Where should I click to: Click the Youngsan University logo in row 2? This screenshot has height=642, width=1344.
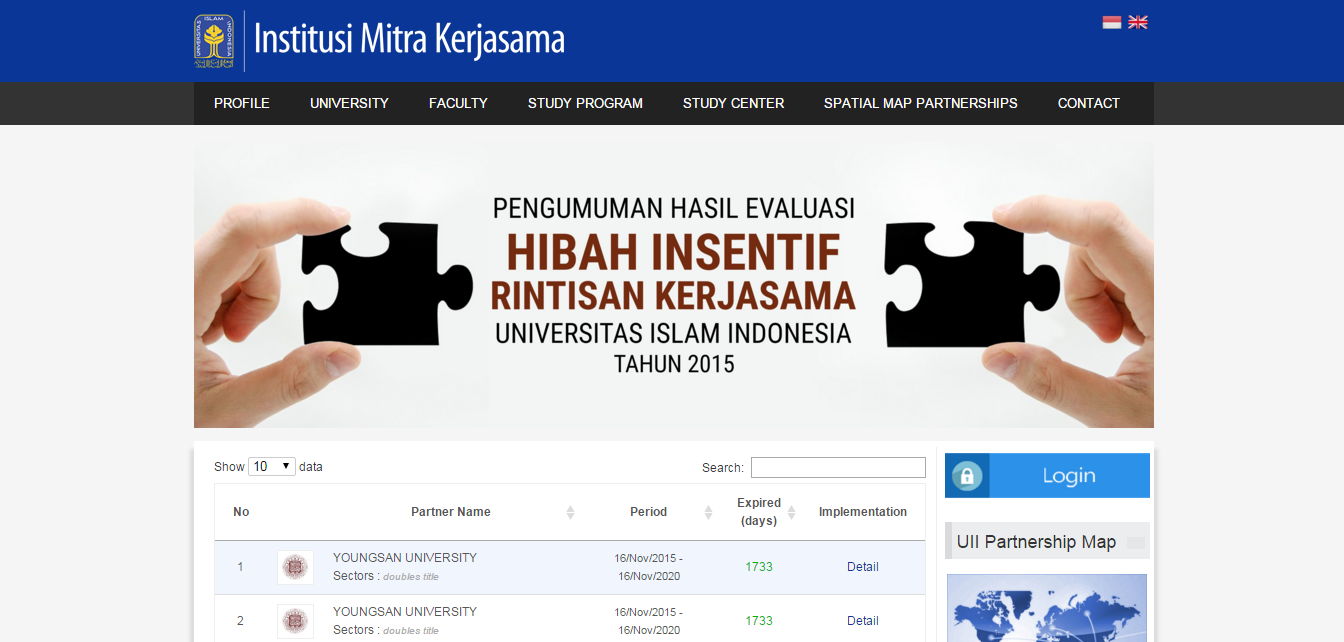coord(295,621)
